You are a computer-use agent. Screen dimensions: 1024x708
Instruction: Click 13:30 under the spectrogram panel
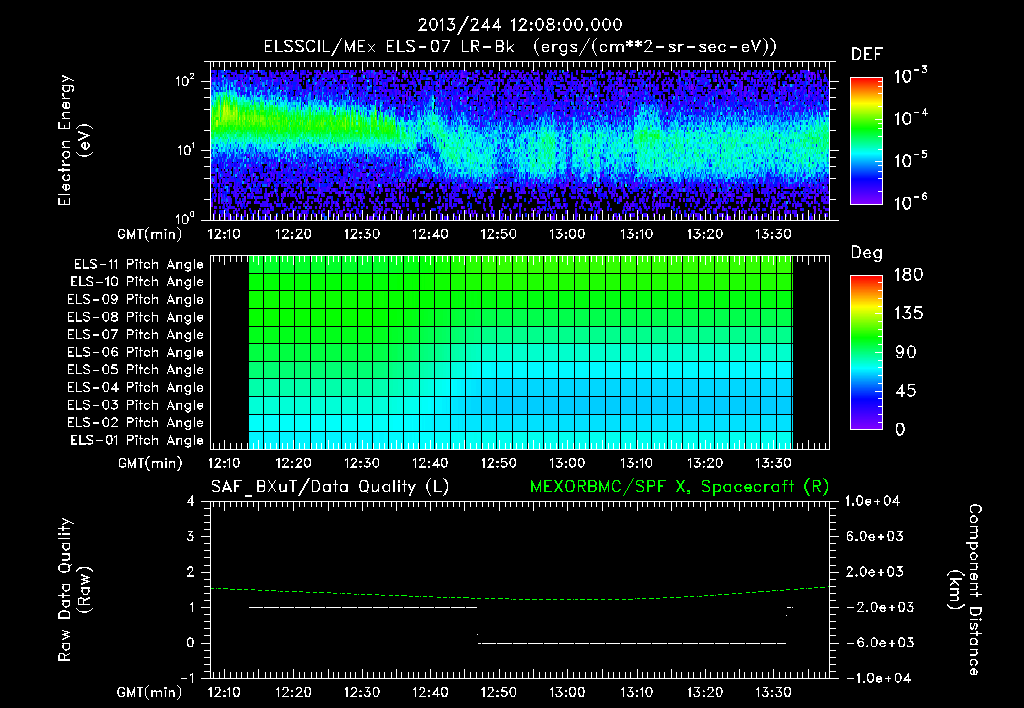click(x=773, y=234)
